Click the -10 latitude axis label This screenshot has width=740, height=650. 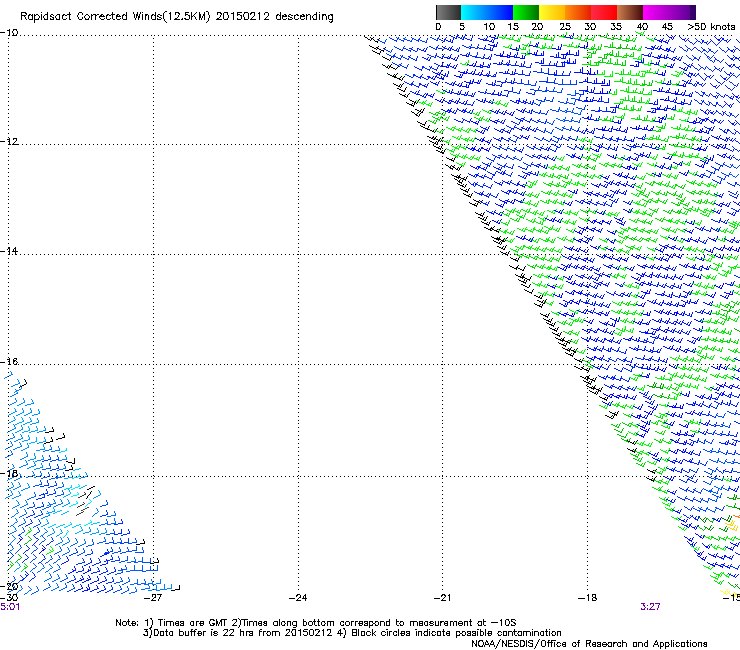pyautogui.click(x=9, y=33)
